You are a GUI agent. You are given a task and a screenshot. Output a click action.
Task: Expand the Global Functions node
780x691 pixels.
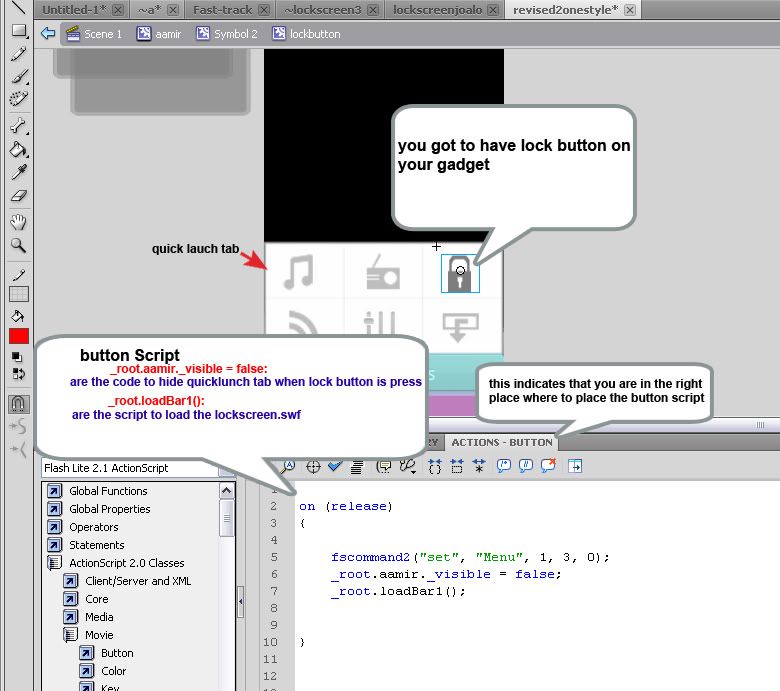[54, 491]
